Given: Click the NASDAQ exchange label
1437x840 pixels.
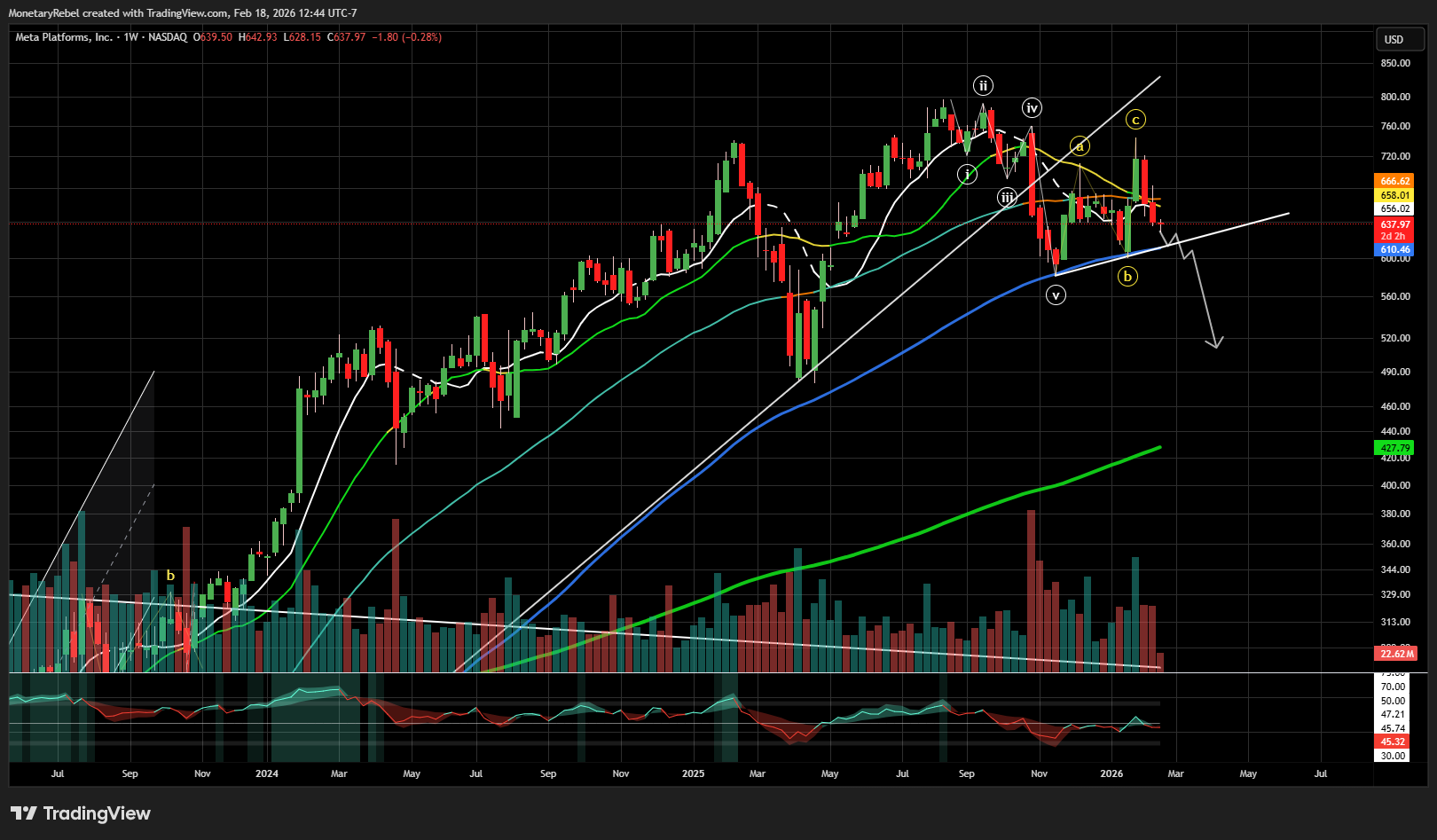Looking at the screenshot, I should point(168,37).
